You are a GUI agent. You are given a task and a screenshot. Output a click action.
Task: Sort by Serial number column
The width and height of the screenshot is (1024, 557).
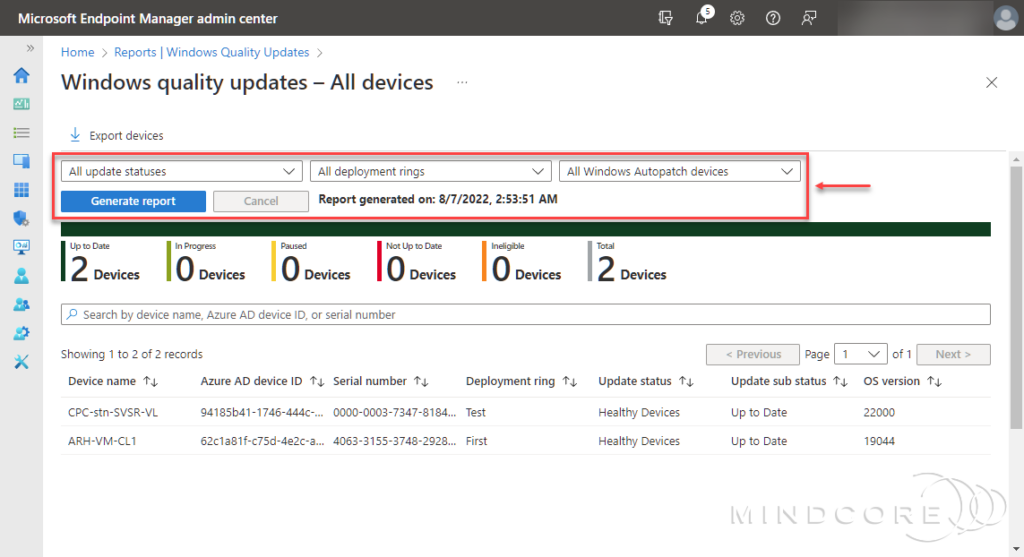[381, 381]
